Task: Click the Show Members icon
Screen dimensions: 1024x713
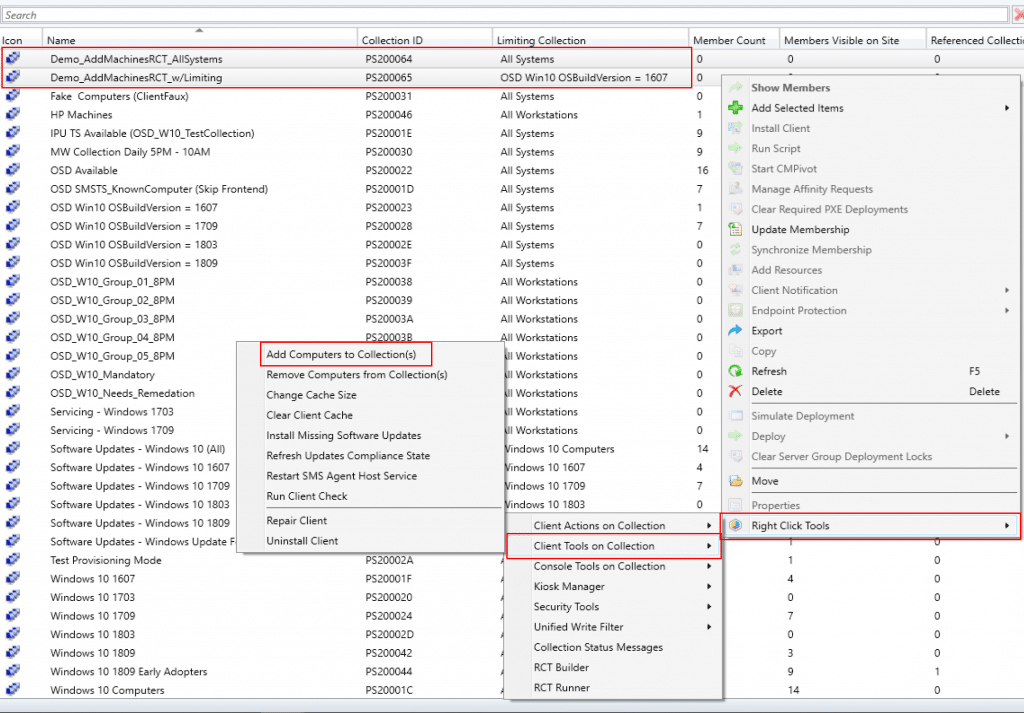Action: click(x=737, y=87)
